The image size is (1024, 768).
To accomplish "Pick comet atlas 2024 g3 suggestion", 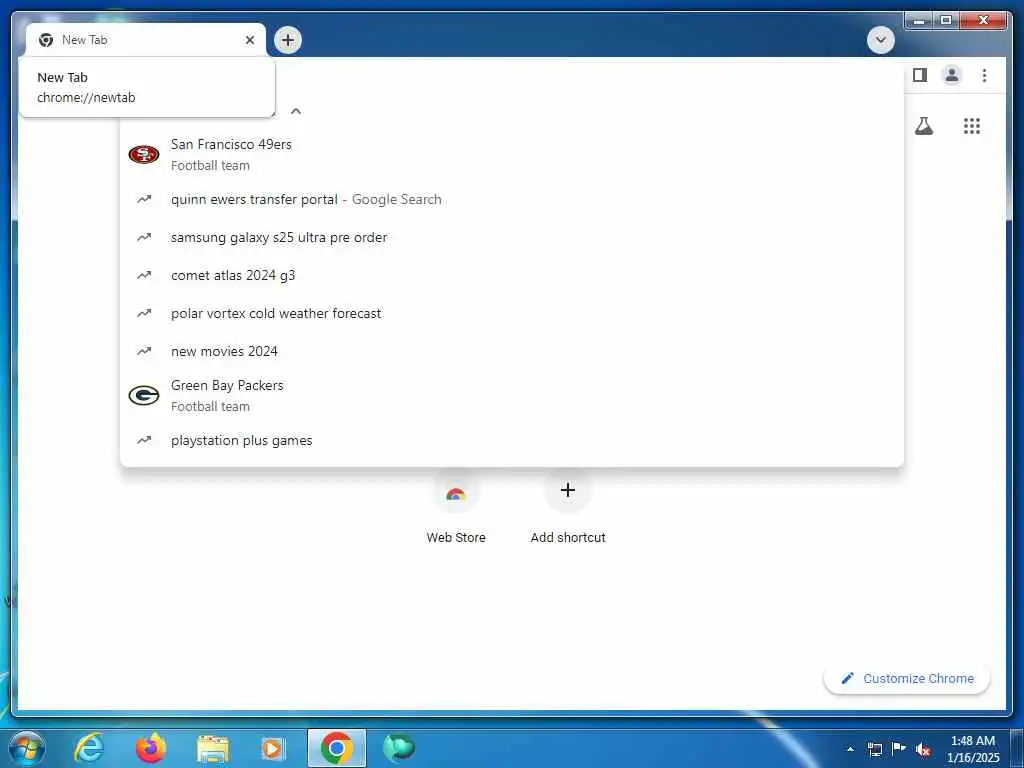I will coord(512,275).
